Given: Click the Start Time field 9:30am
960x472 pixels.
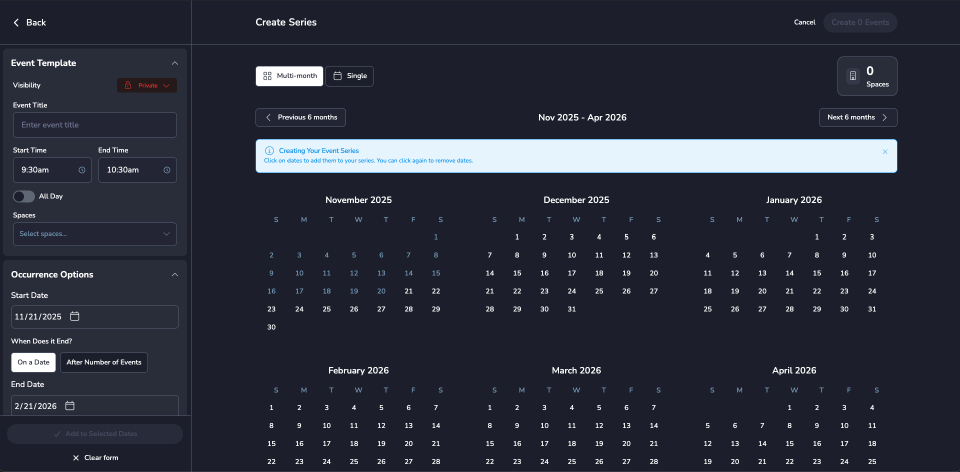Looking at the screenshot, I should pos(53,170).
